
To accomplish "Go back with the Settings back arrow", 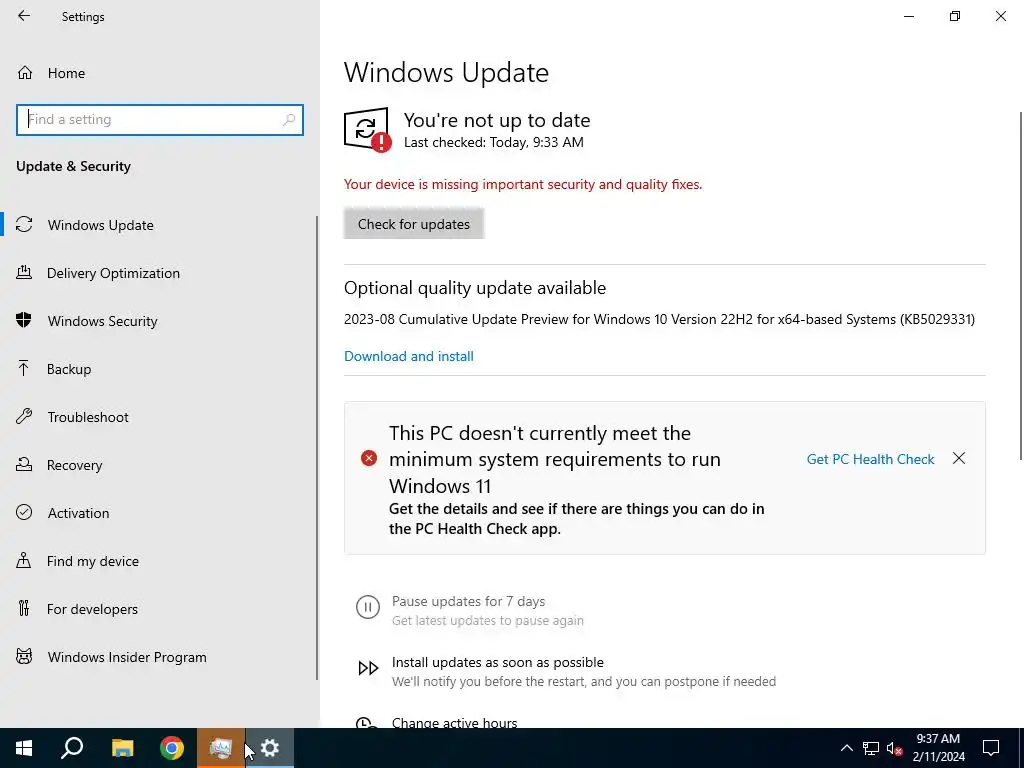I will (24, 16).
